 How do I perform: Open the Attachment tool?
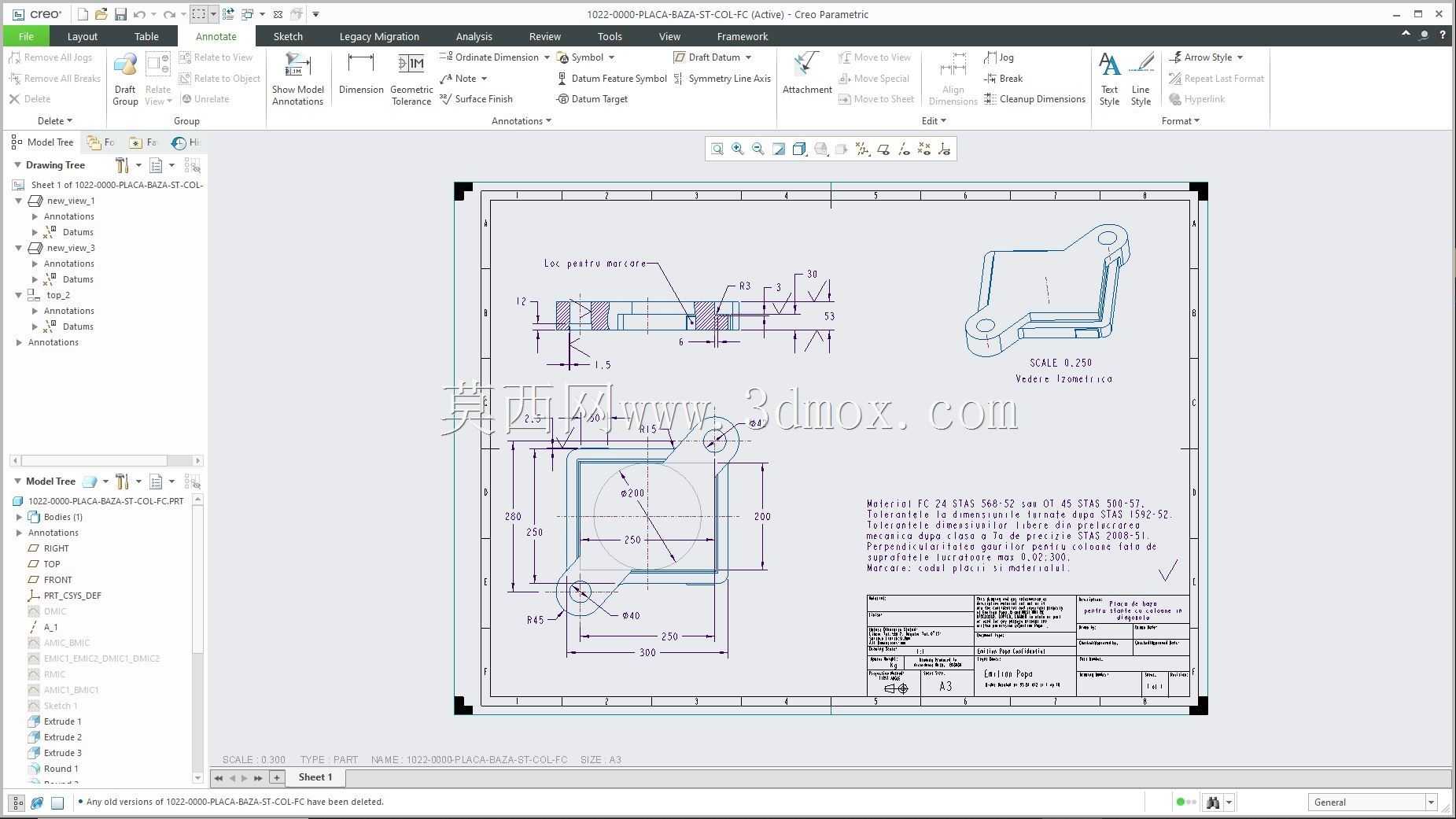tap(807, 74)
